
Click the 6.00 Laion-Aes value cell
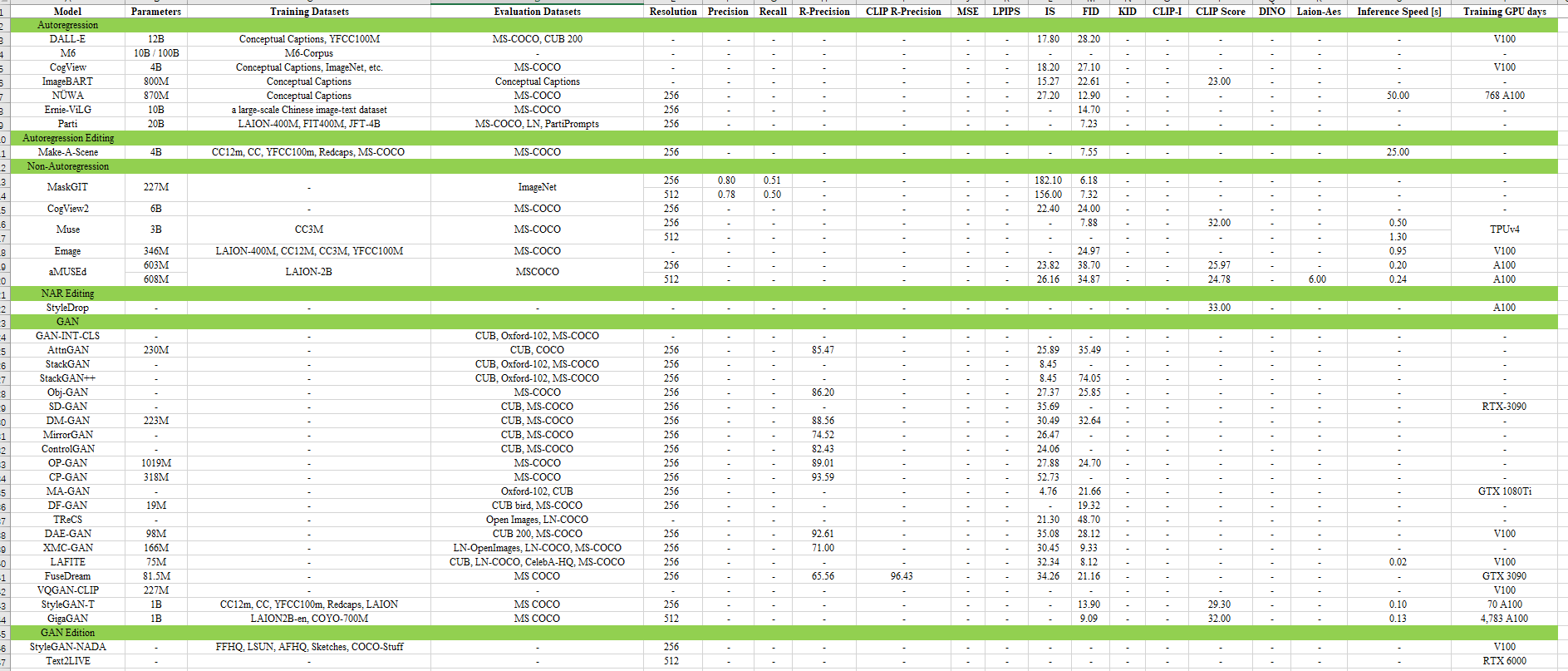pyautogui.click(x=1317, y=279)
